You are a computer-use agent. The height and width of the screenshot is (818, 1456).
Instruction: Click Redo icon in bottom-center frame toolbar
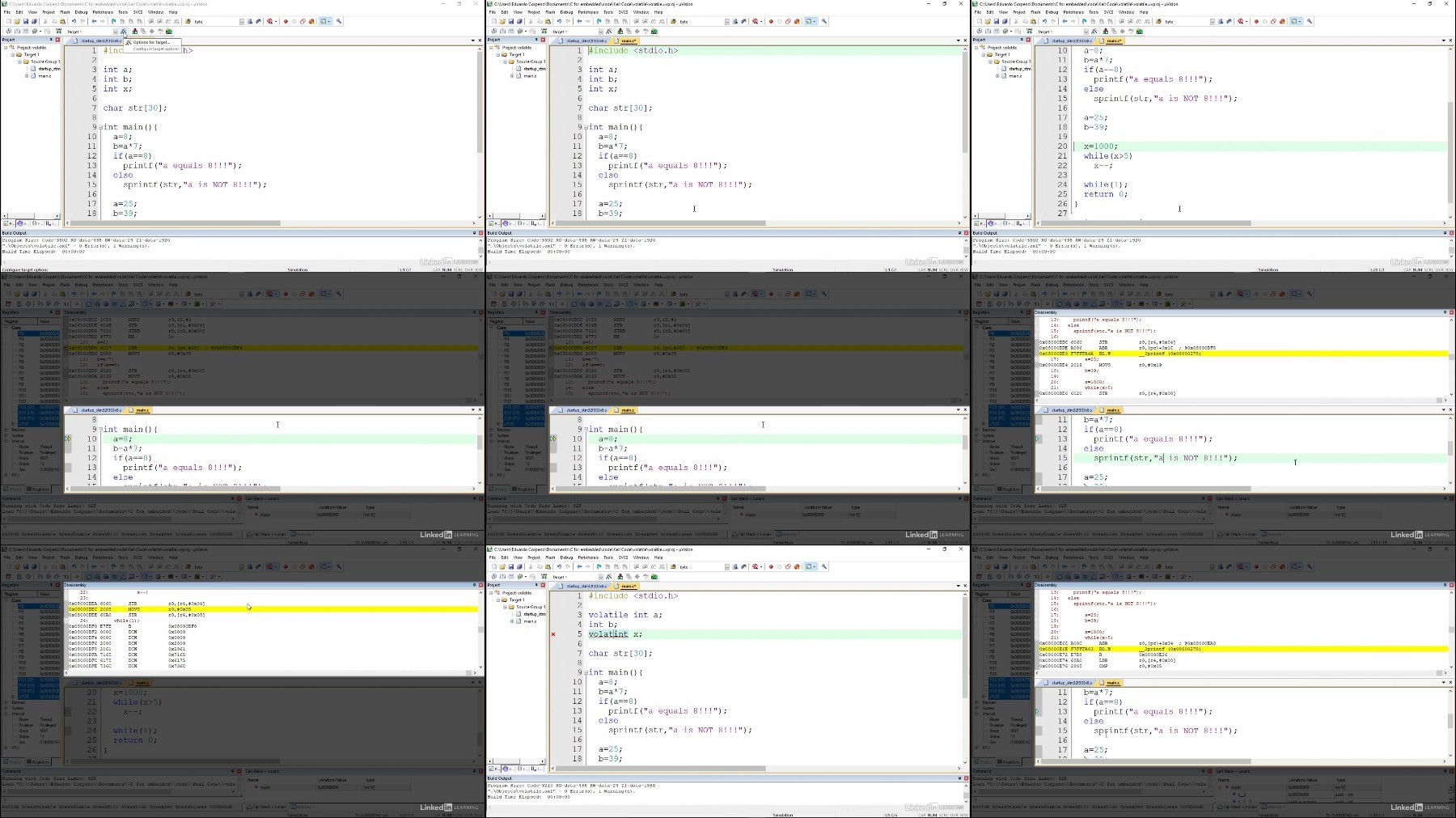(569, 567)
